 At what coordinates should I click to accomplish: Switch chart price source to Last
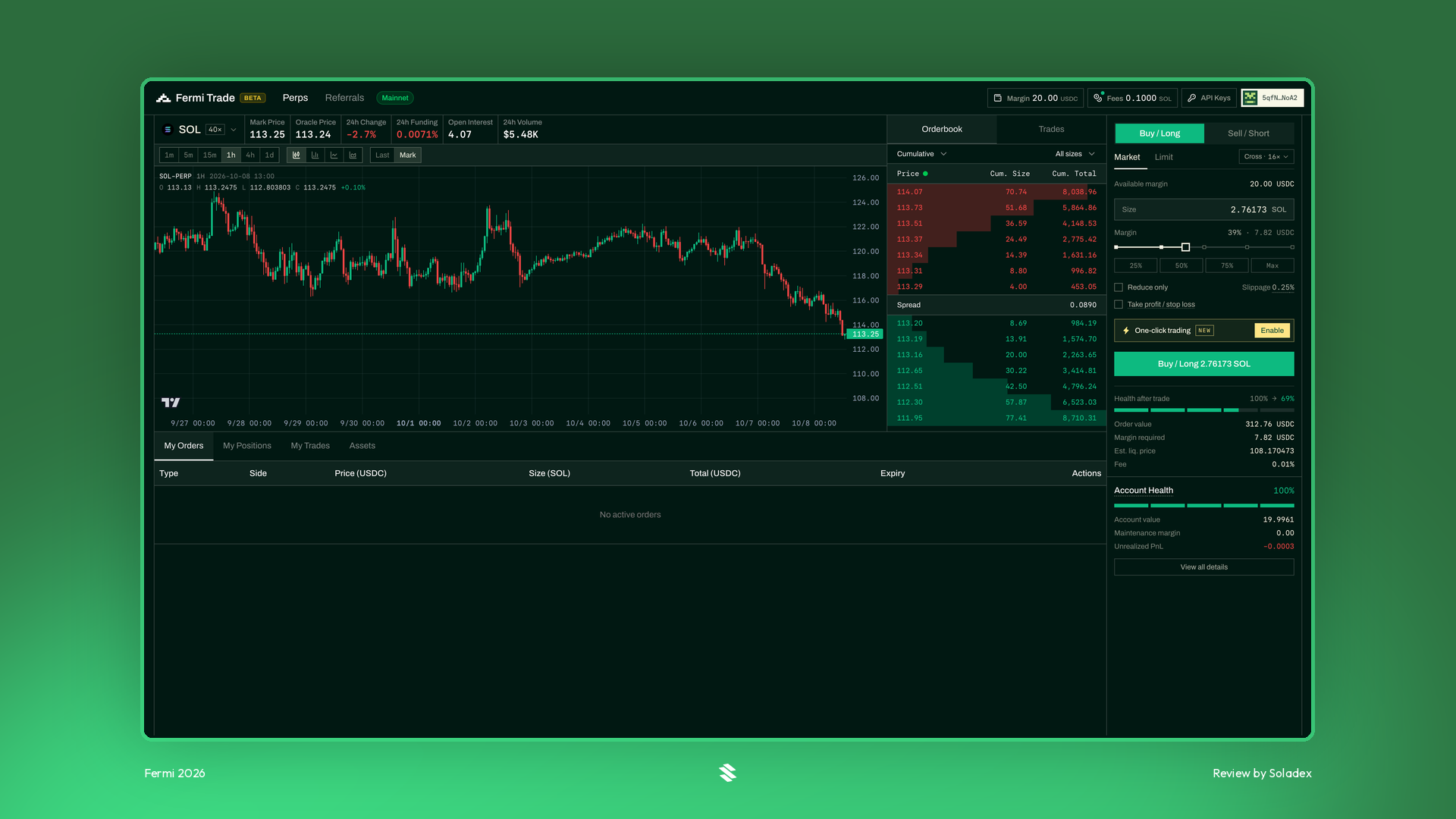(x=382, y=155)
